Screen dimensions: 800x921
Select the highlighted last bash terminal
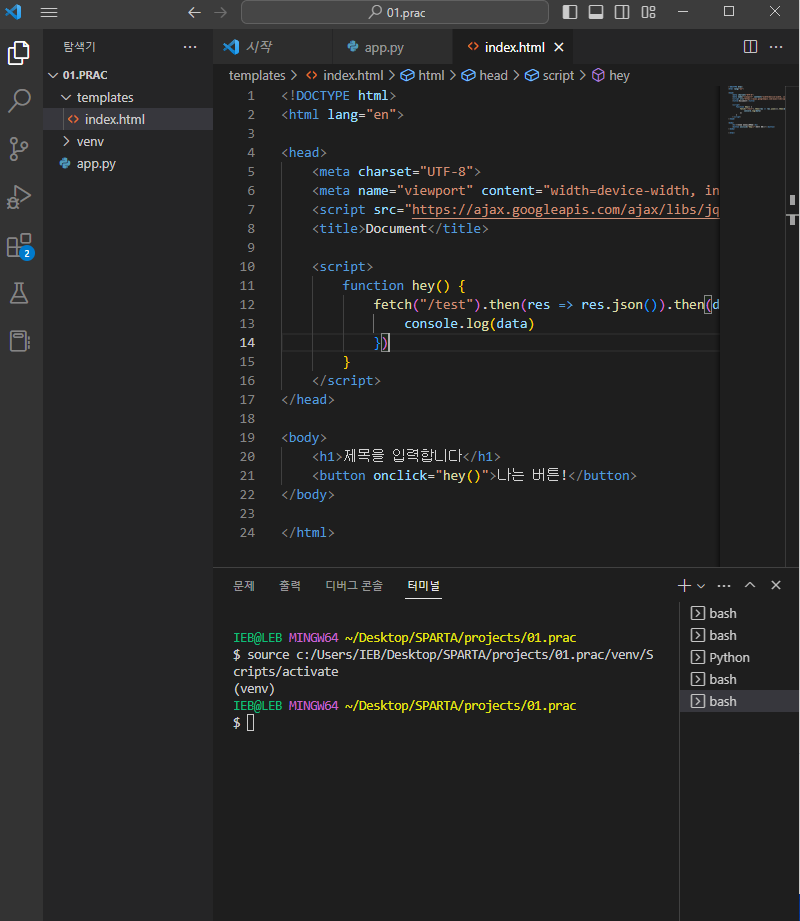[739, 701]
